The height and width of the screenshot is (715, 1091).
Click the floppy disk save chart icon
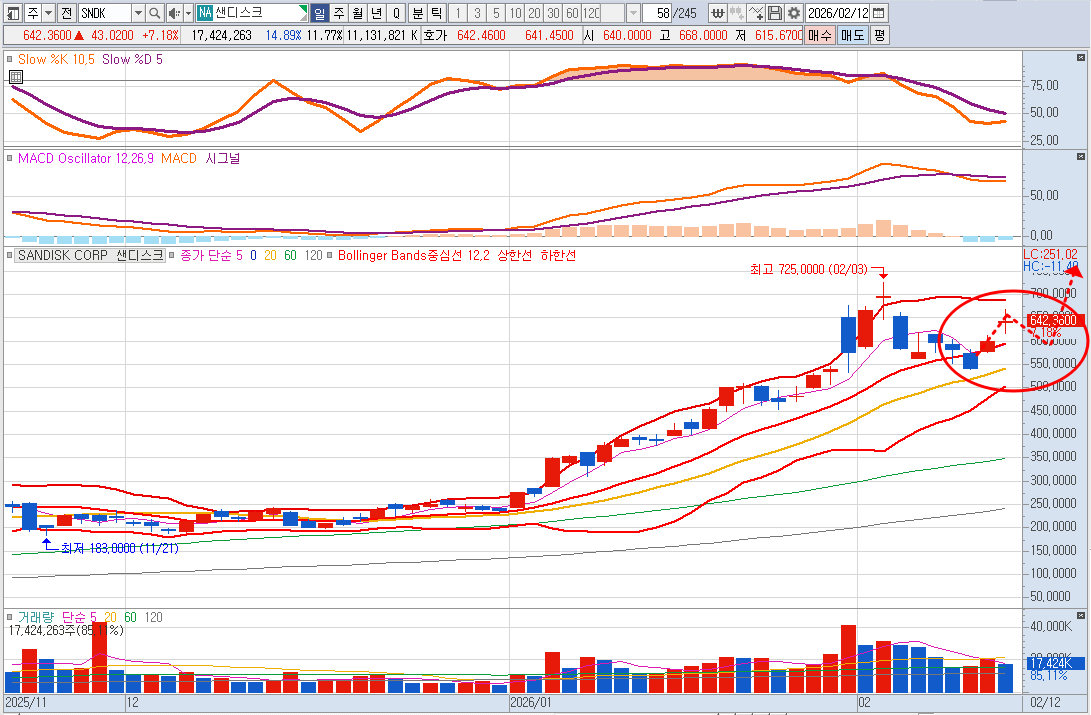775,13
